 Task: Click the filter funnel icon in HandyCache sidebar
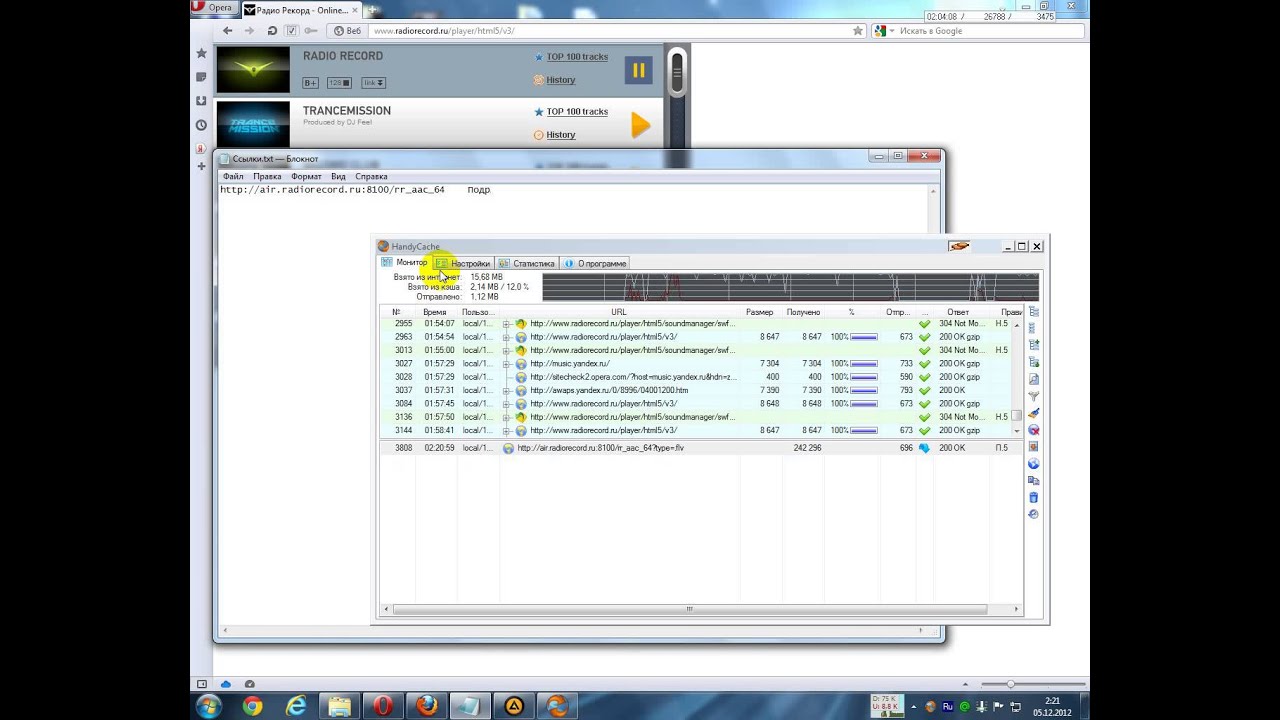click(1034, 397)
